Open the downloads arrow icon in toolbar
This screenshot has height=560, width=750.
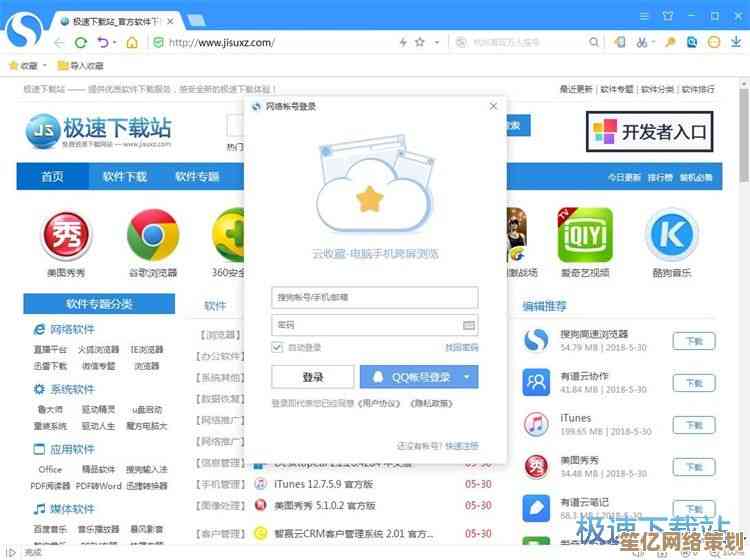click(737, 42)
